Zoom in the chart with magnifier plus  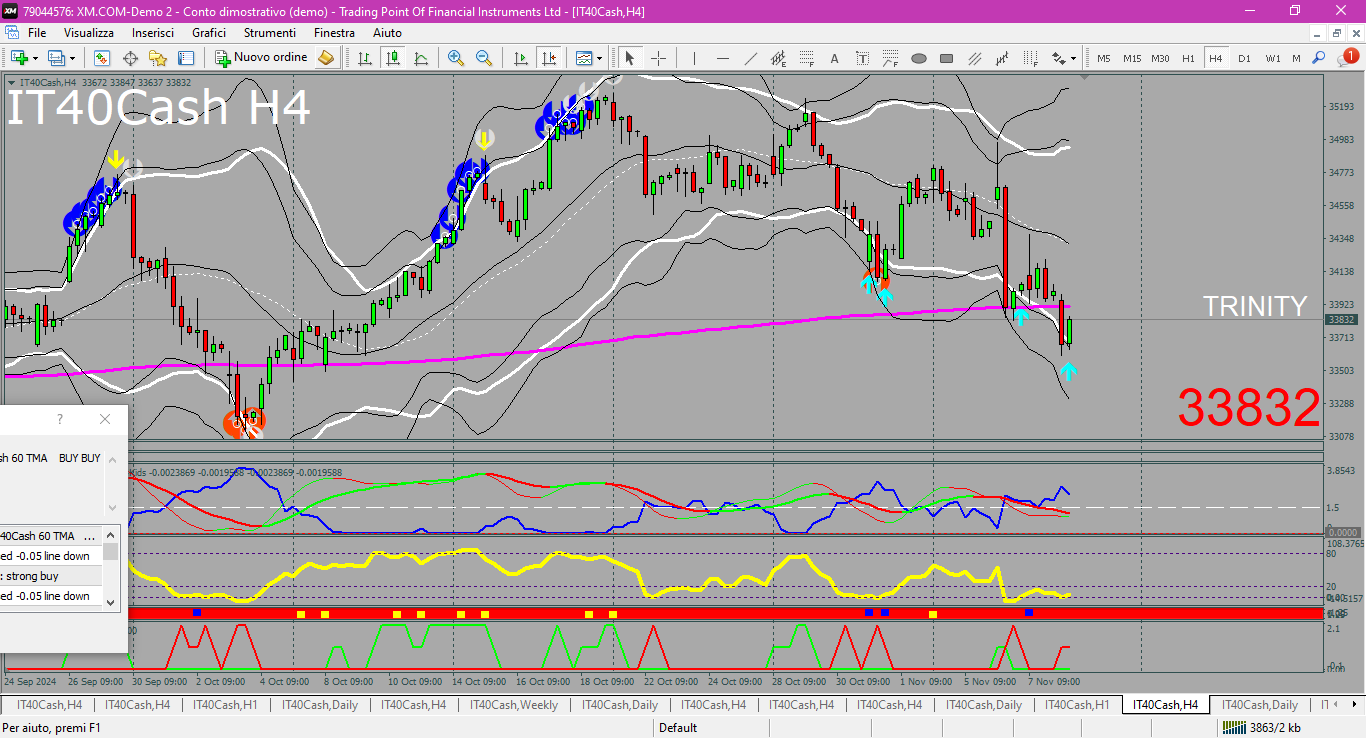pyautogui.click(x=456, y=58)
